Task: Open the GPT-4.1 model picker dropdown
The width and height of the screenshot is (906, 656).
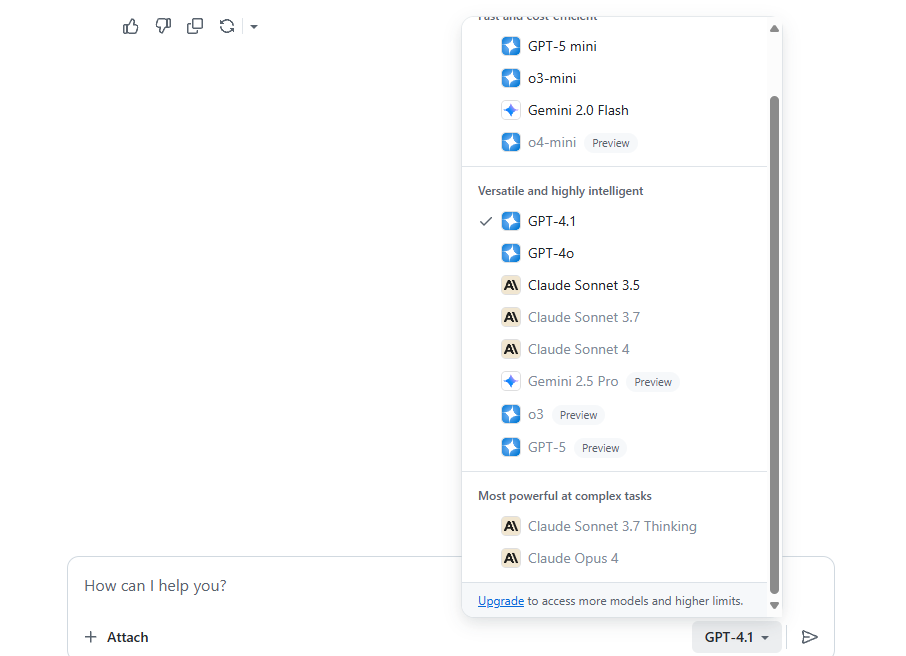Action: point(737,637)
